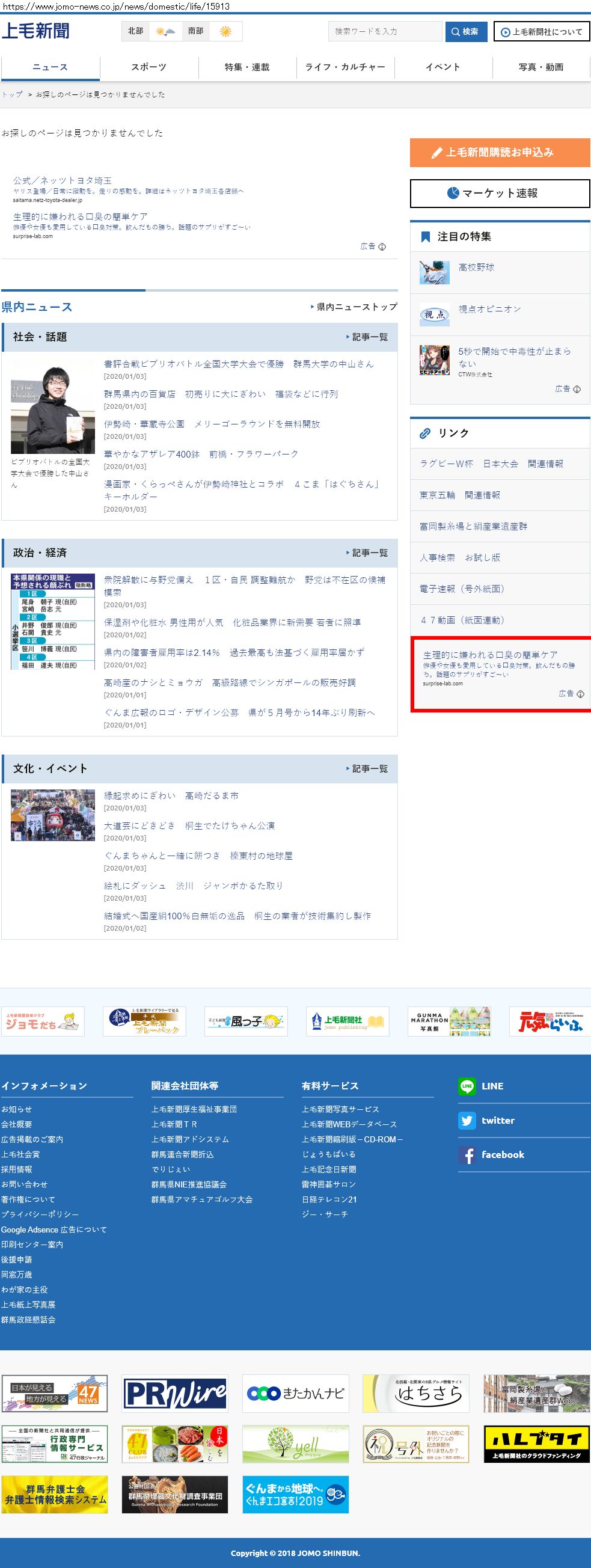This screenshot has height=1568, width=591.
Task: Click 上毛新聞購読お申込み orange button
Action: (500, 152)
